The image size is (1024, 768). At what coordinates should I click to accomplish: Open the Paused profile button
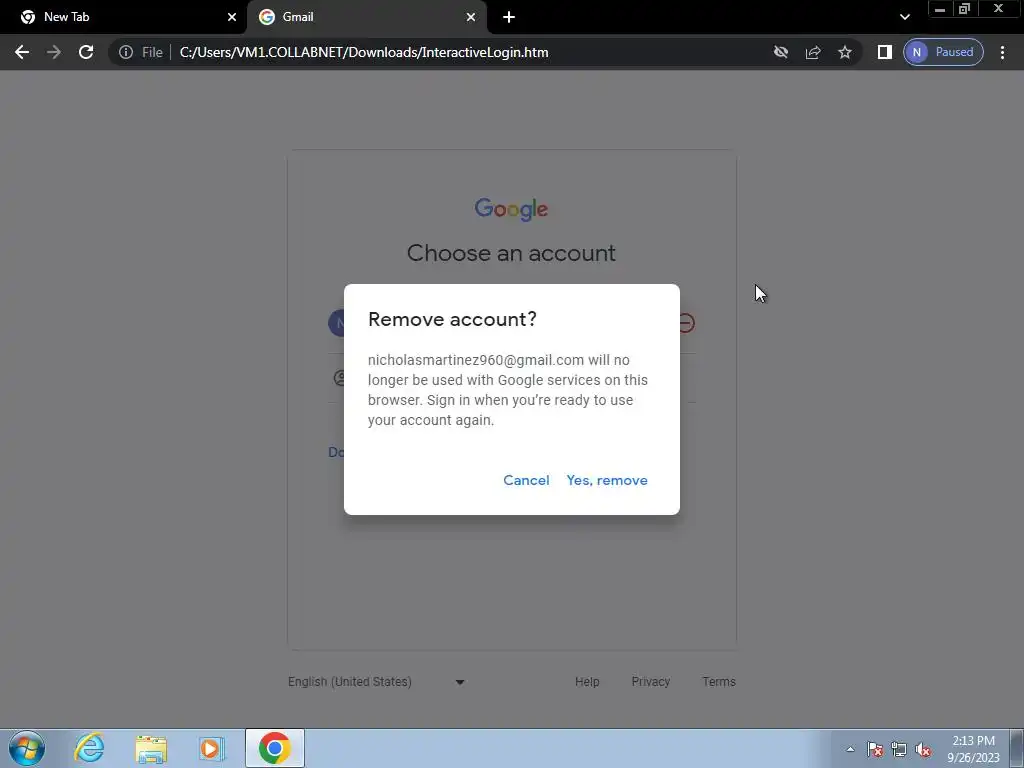pyautogui.click(x=943, y=52)
